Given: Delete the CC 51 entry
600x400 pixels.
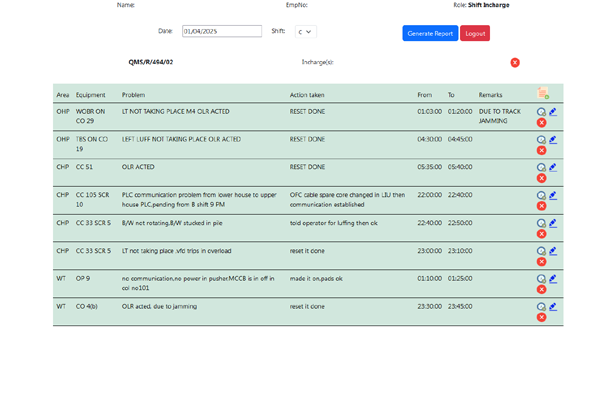Looking at the screenshot, I should (x=541, y=178).
